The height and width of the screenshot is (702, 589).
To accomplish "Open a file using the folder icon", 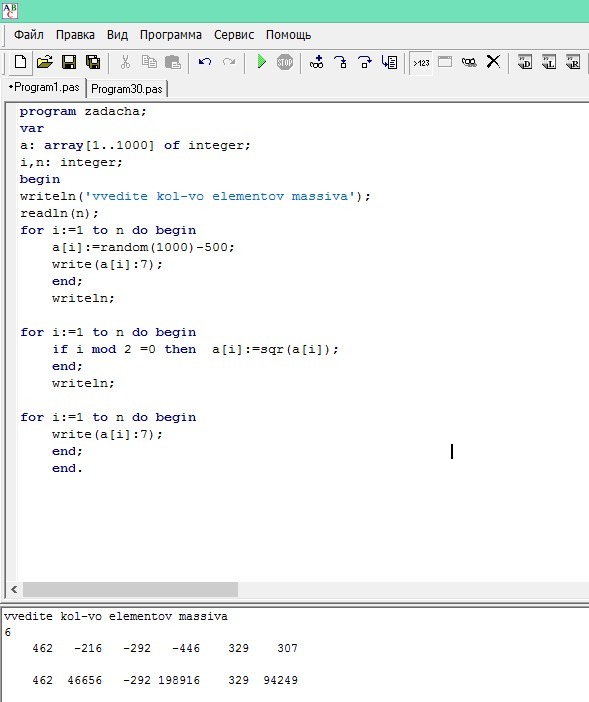I will tap(45, 62).
